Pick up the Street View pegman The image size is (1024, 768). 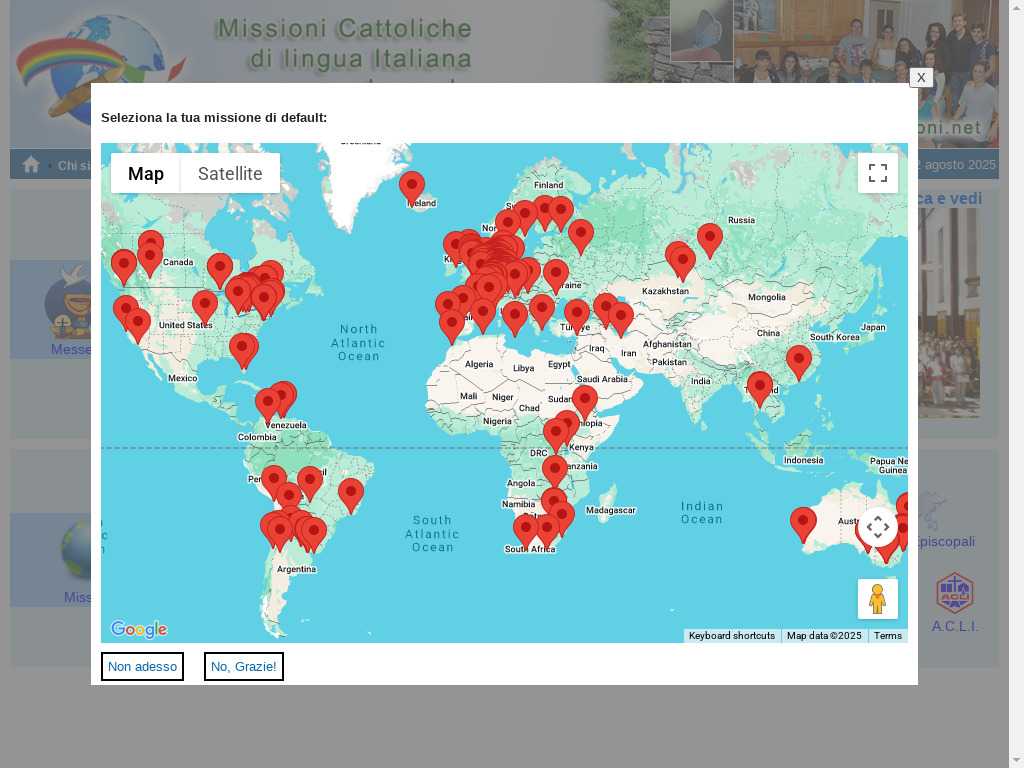877,598
